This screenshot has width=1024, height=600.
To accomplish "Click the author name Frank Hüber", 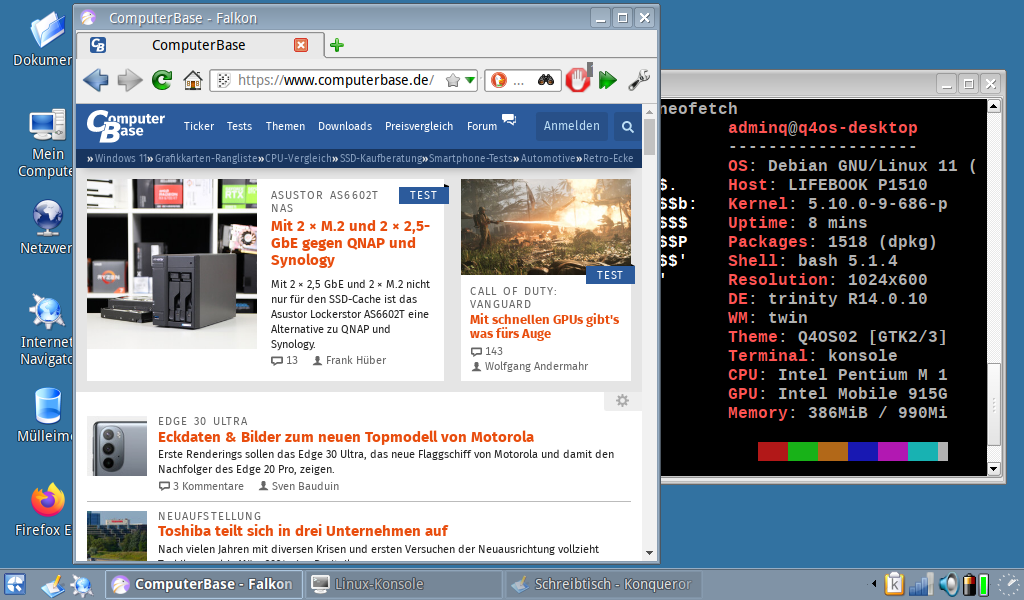I will 356,360.
